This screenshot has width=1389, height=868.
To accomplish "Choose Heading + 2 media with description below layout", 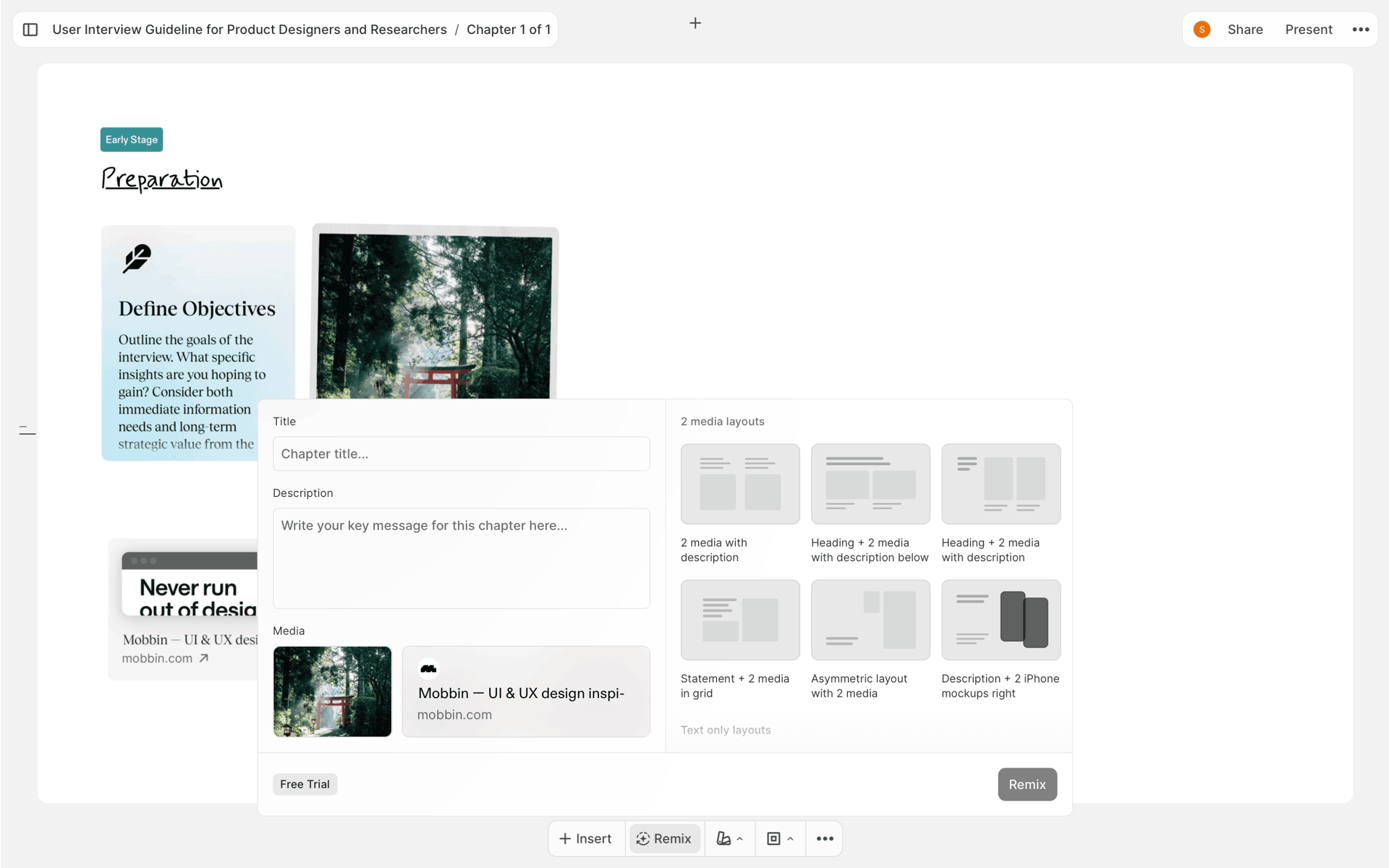I will pos(870,484).
